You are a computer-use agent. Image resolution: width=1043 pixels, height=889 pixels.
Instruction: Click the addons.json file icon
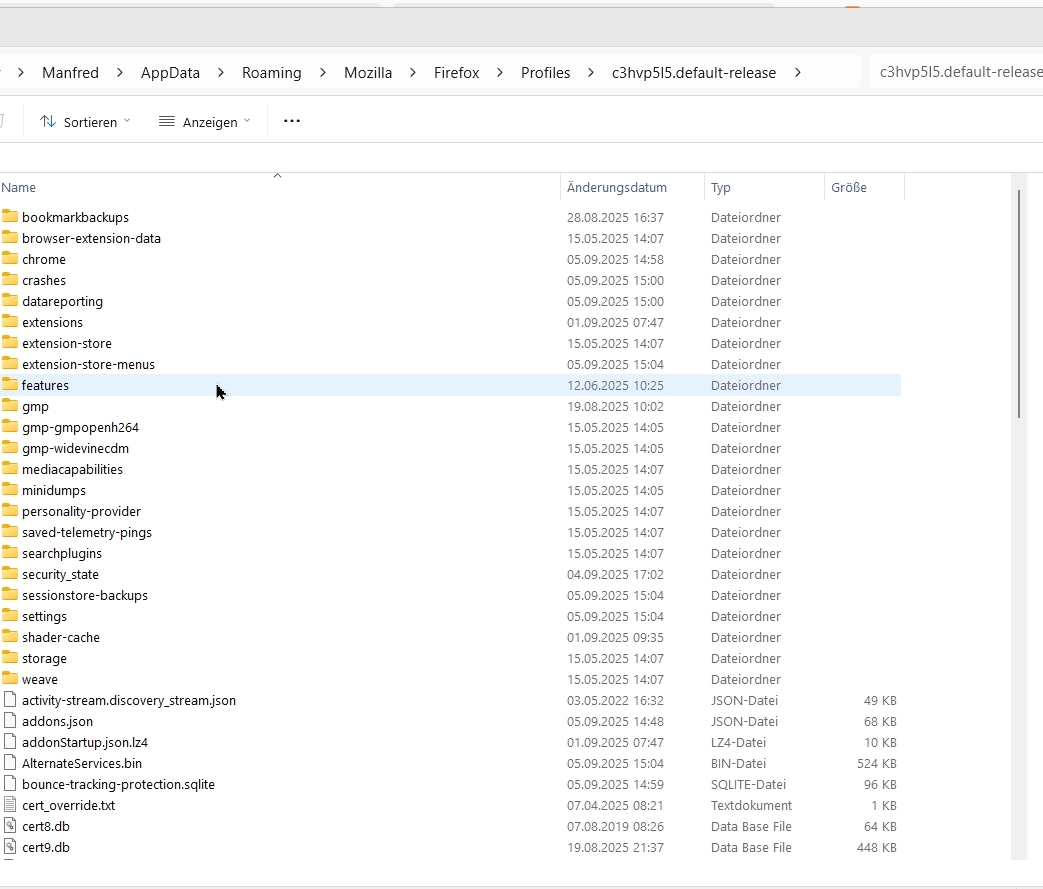coord(10,721)
